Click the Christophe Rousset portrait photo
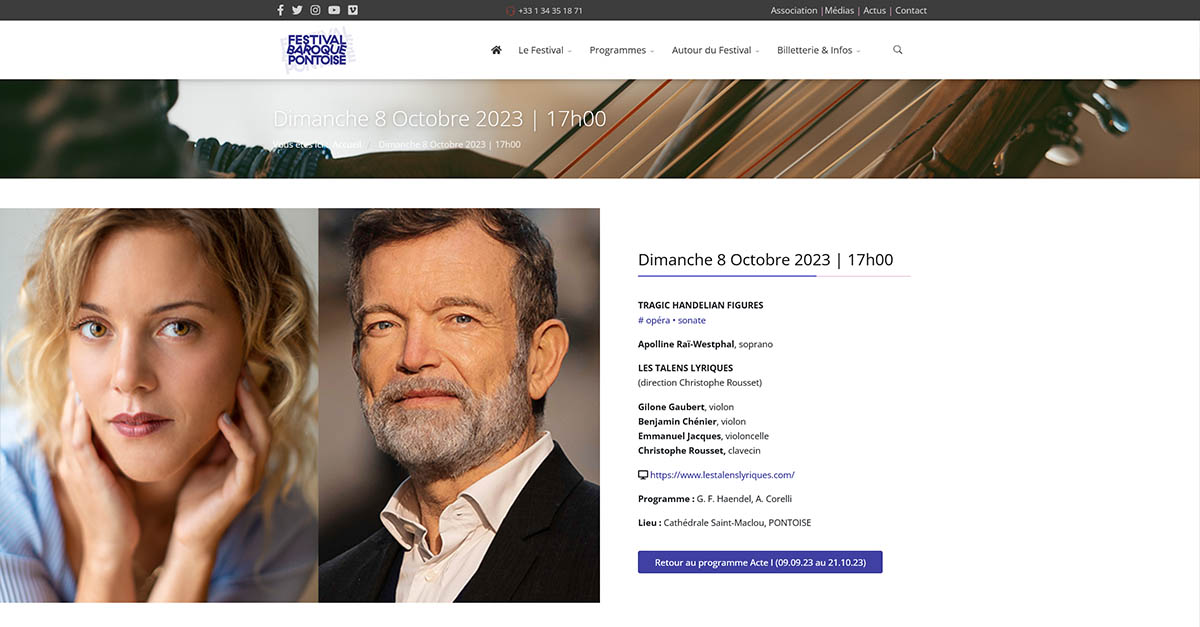1200x627 pixels. tap(458, 404)
